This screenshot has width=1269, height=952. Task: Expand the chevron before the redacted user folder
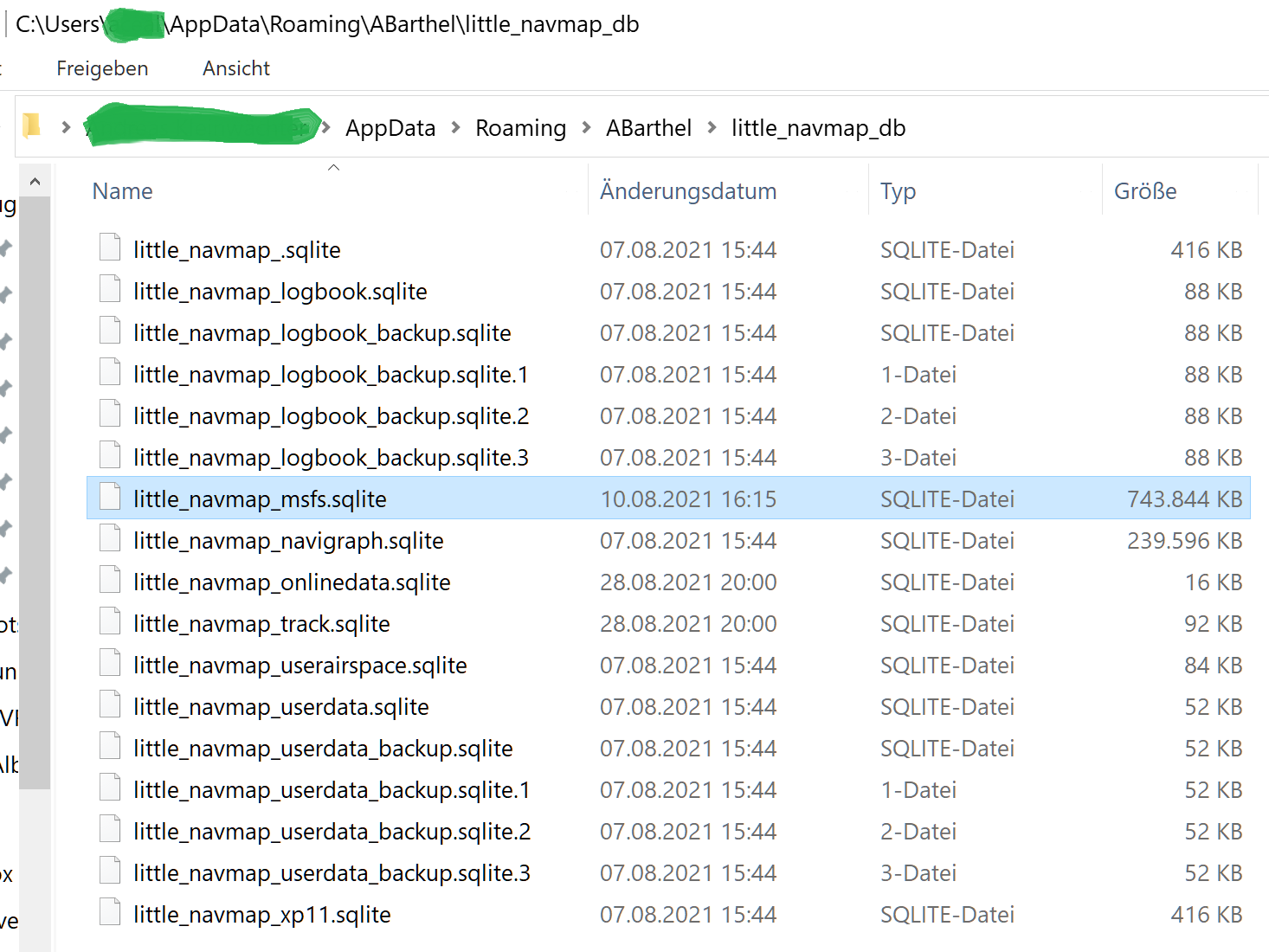pos(66,128)
